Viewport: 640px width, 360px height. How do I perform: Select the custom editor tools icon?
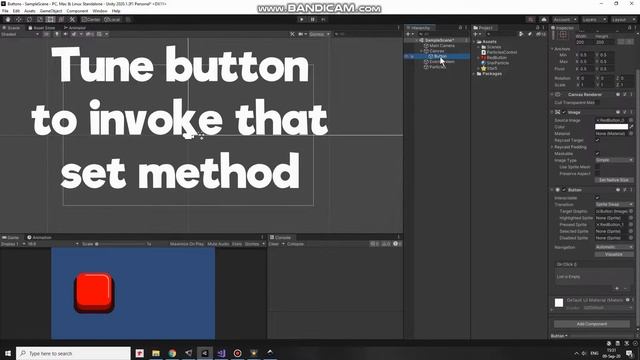tap(72, 20)
